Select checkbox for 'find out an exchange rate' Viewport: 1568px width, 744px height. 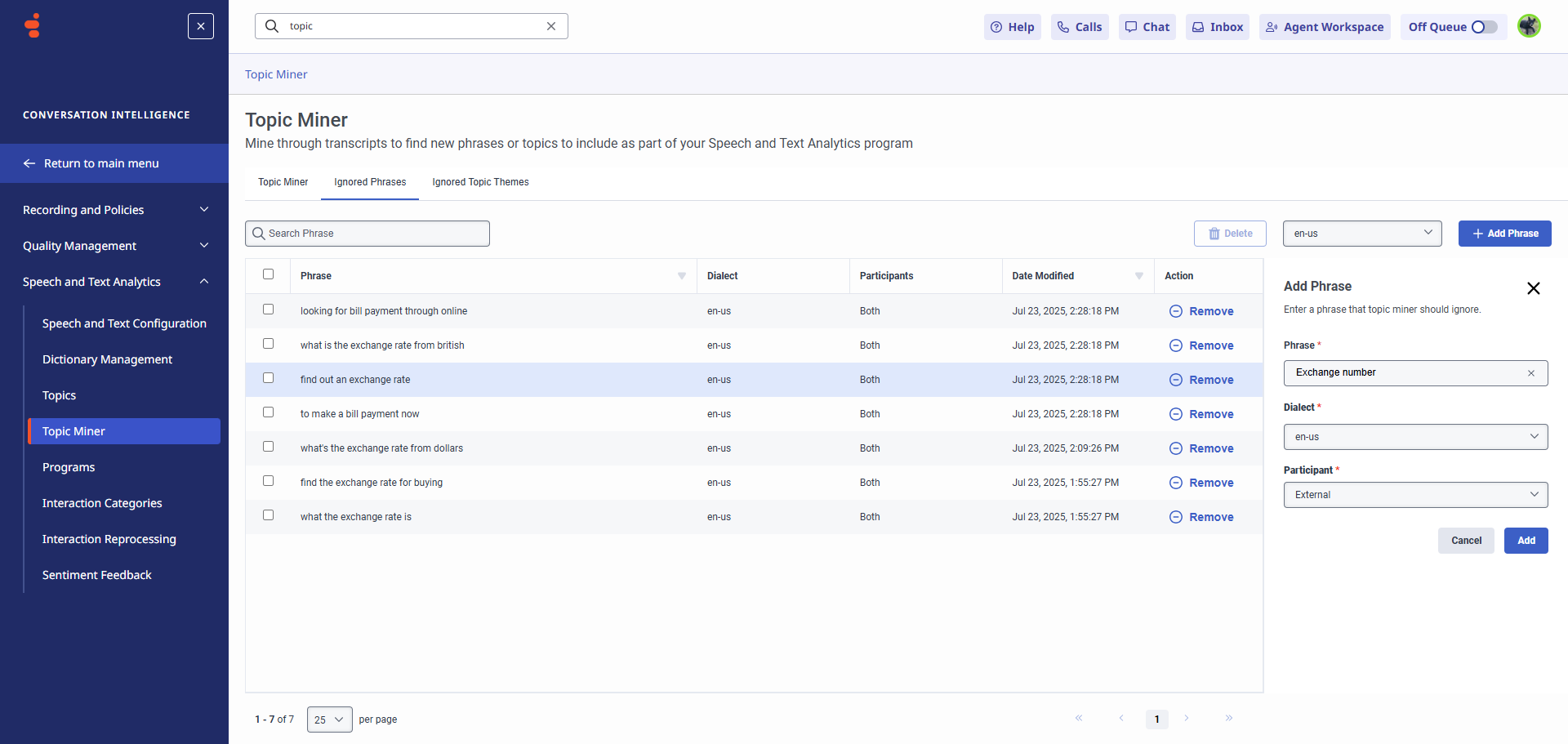tap(268, 378)
